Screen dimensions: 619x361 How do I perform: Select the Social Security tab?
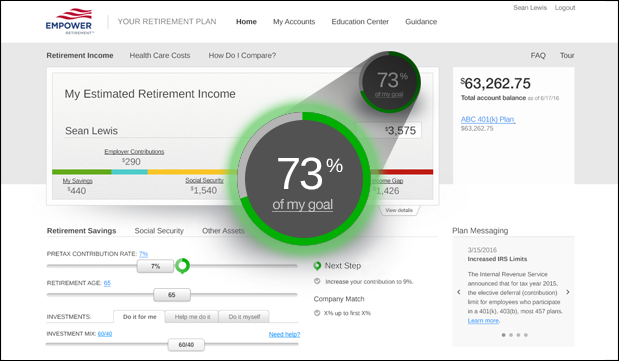coord(159,231)
